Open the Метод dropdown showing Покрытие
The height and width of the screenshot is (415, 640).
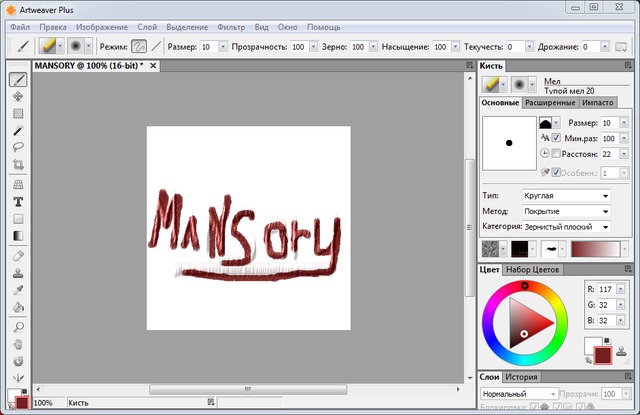click(566, 212)
